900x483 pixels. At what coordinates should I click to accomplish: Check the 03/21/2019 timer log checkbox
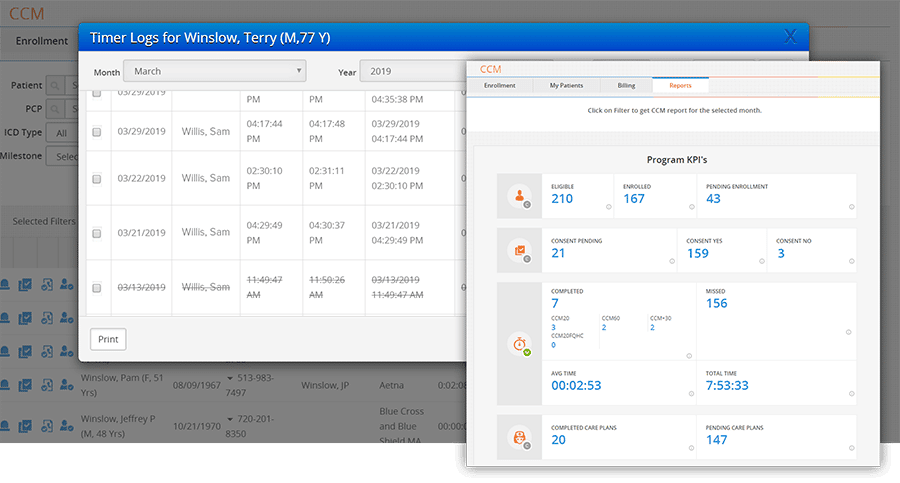[97, 233]
